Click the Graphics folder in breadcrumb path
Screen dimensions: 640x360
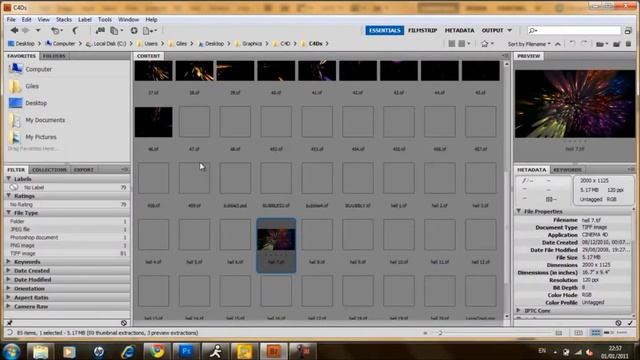click(x=252, y=44)
